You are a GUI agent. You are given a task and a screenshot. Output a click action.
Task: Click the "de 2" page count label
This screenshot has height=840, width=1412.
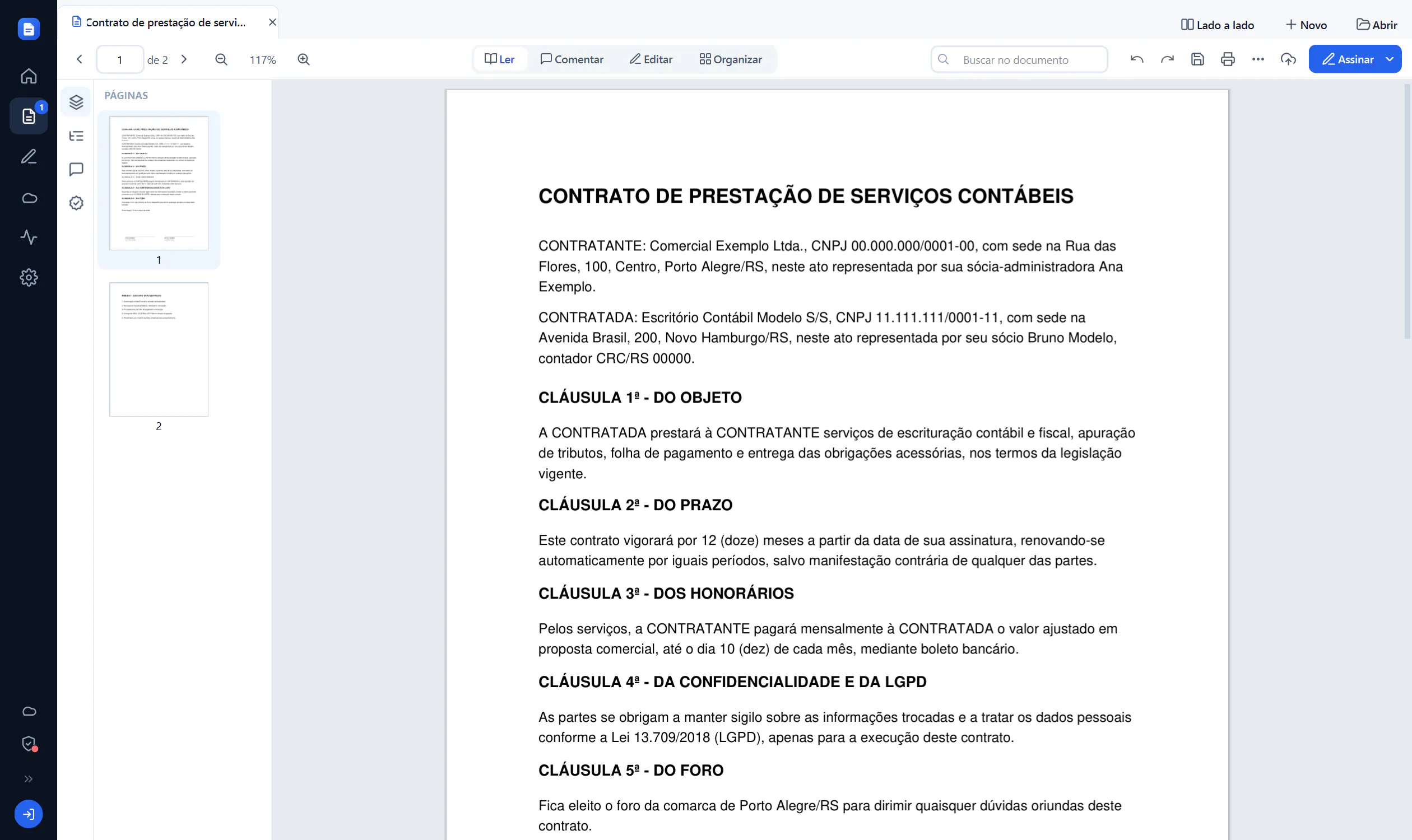pos(157,60)
